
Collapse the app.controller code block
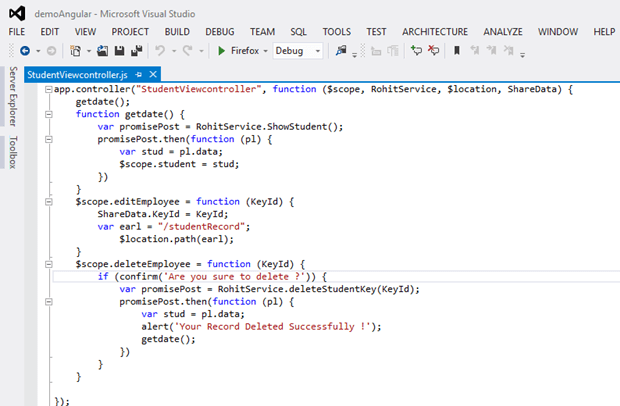click(x=48, y=90)
